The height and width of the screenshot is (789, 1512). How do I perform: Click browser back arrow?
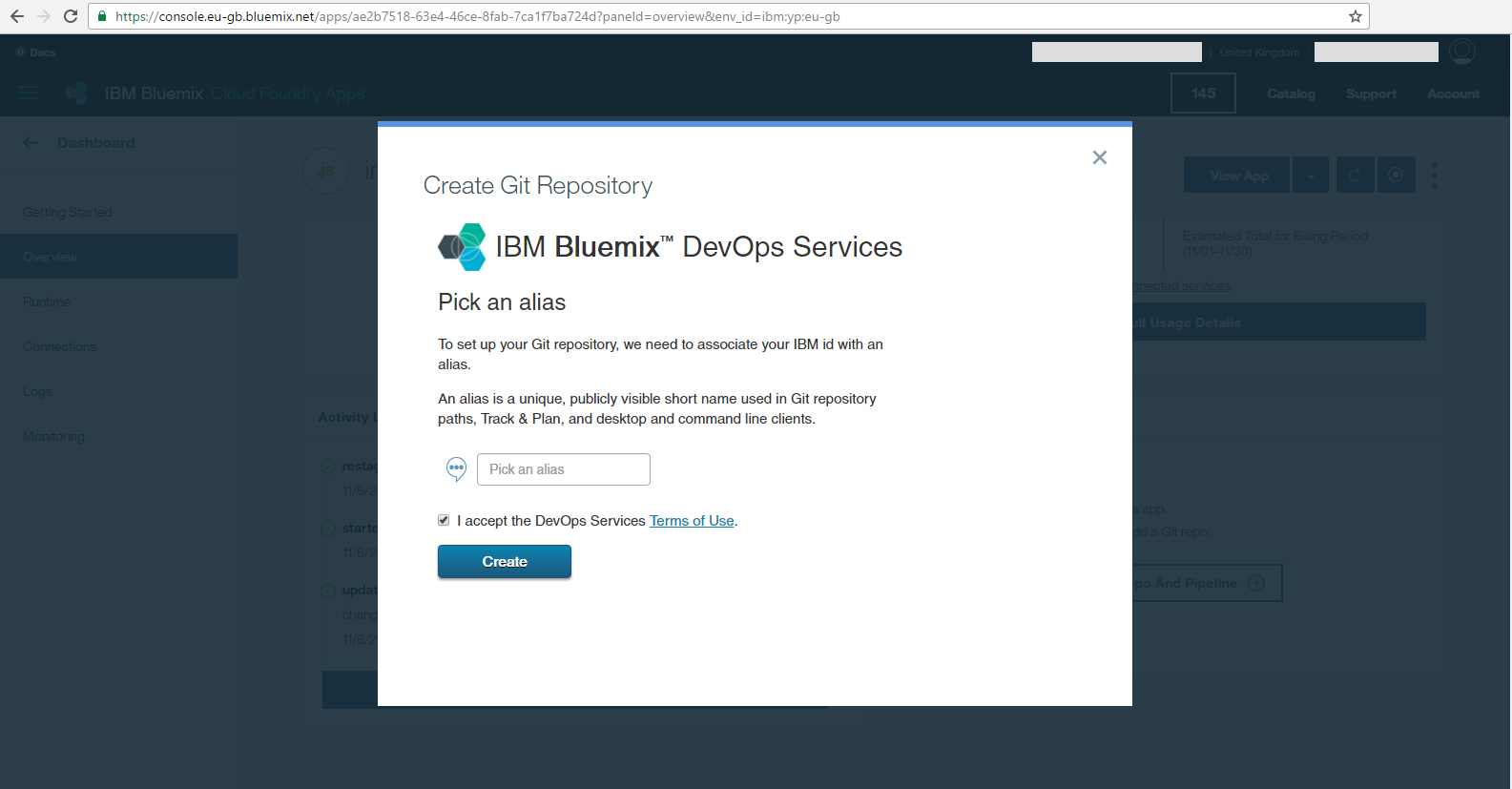[17, 16]
